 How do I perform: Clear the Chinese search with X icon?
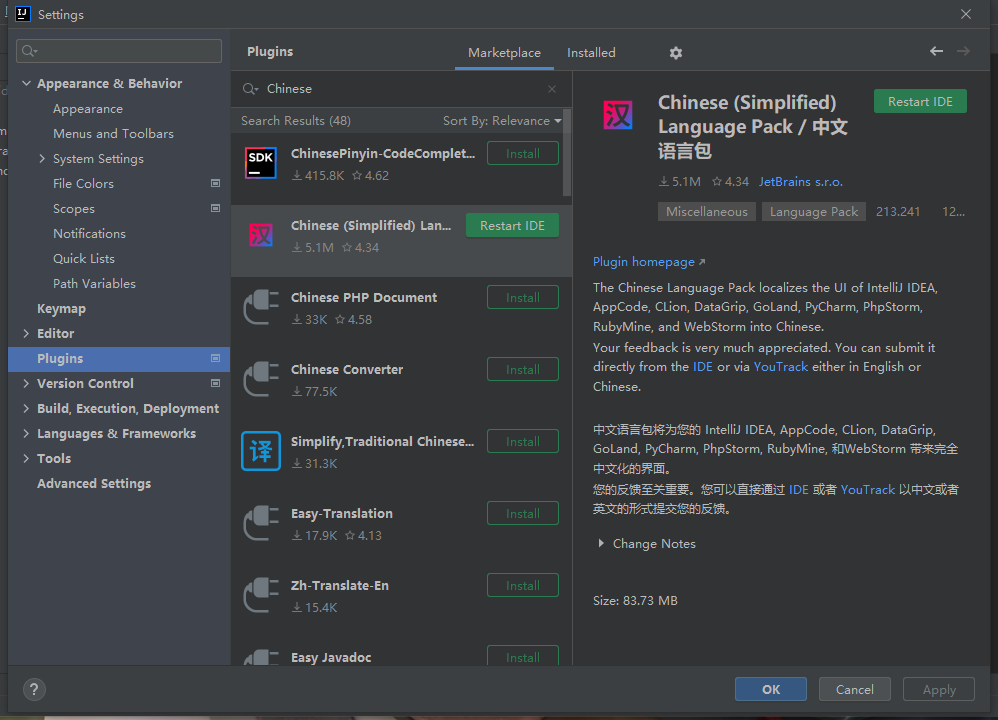pos(552,89)
